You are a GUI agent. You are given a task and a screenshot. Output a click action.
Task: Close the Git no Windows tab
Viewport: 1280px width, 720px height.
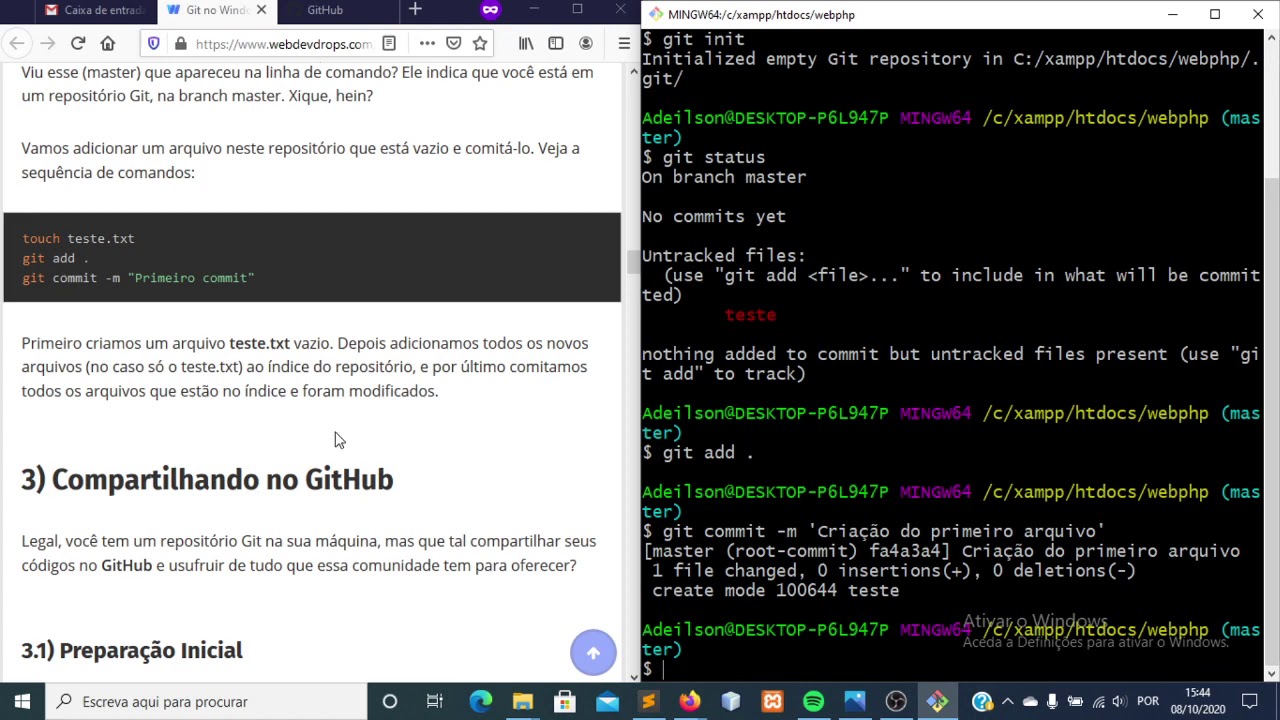click(x=262, y=10)
